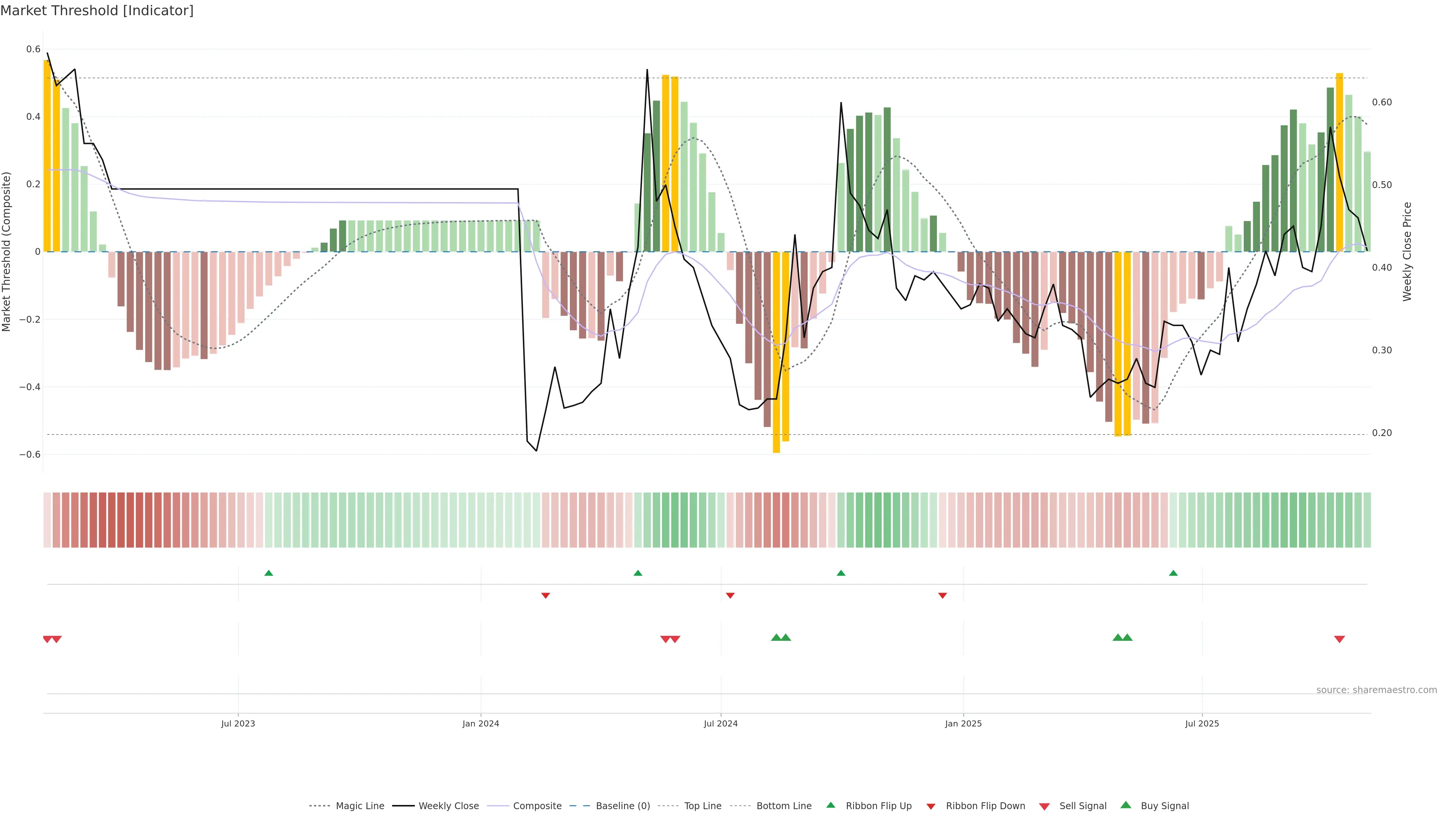Click the Market Threshold [Indicator] title
The width and height of the screenshot is (1456, 819).
point(97,11)
